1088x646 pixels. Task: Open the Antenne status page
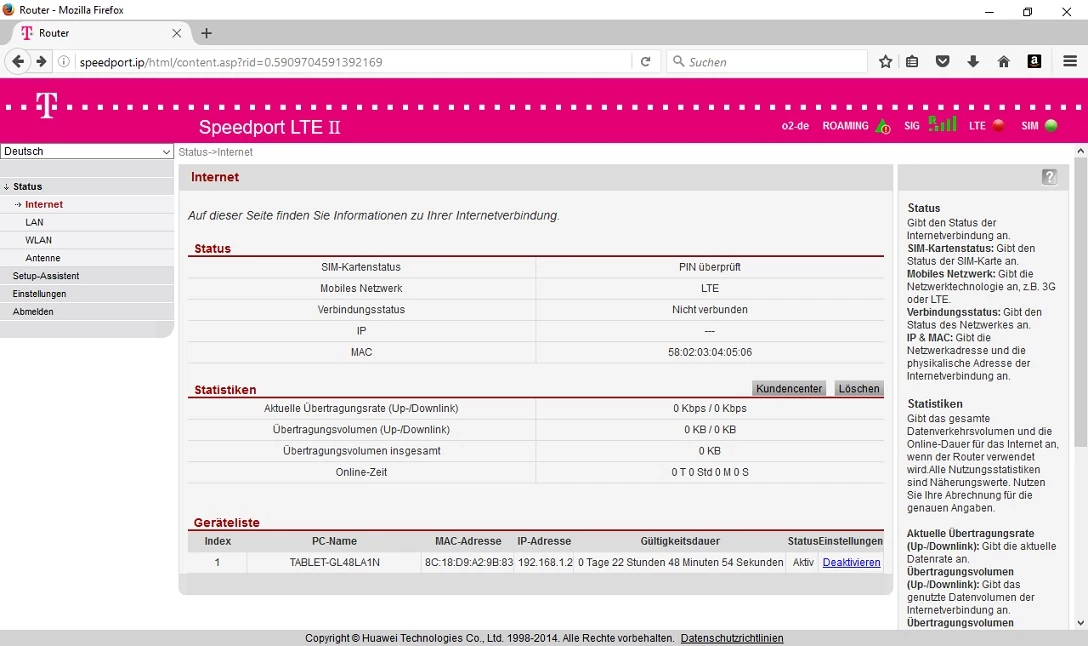[42, 258]
